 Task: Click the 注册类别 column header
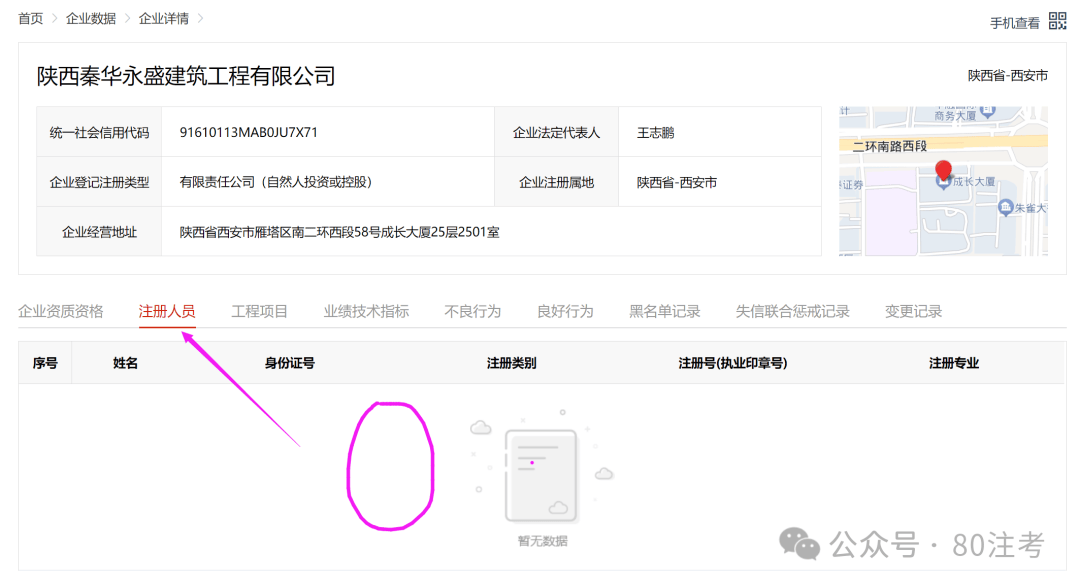[x=512, y=363]
